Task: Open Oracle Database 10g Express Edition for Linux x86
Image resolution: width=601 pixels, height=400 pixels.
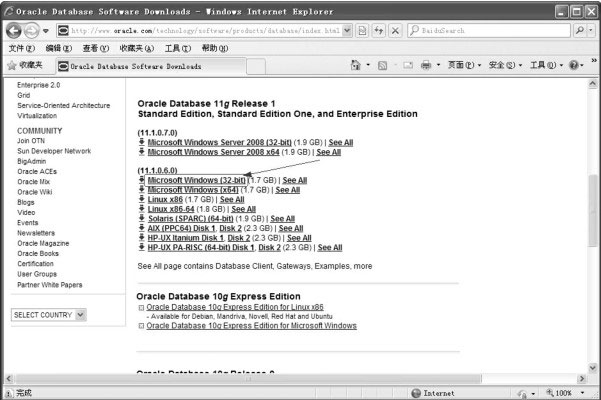Action: [x=235, y=307]
